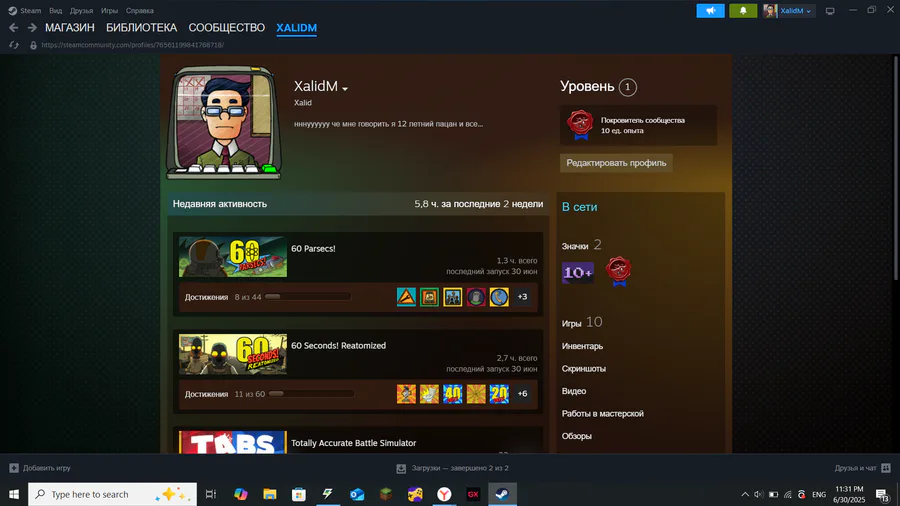Open File Explorer from taskbar

coord(270,494)
